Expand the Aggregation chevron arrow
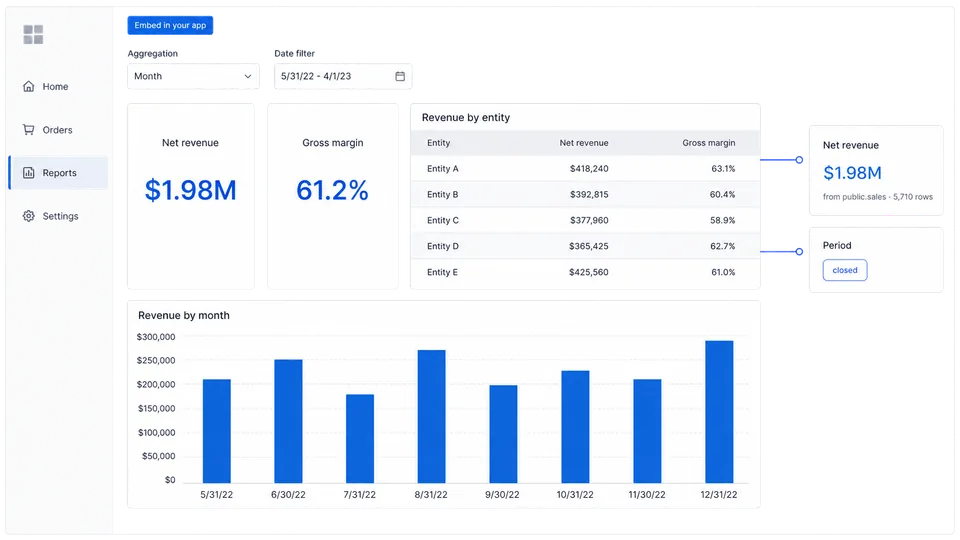The width and height of the screenshot is (960, 540). [248, 77]
